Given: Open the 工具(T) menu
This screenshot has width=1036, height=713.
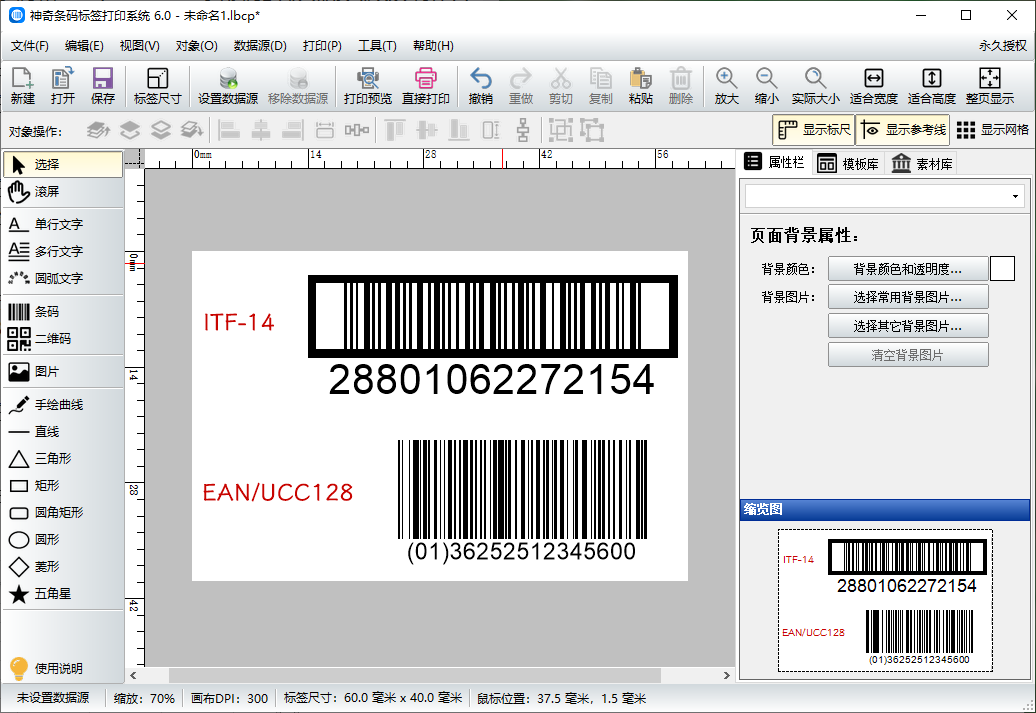Looking at the screenshot, I should point(377,46).
